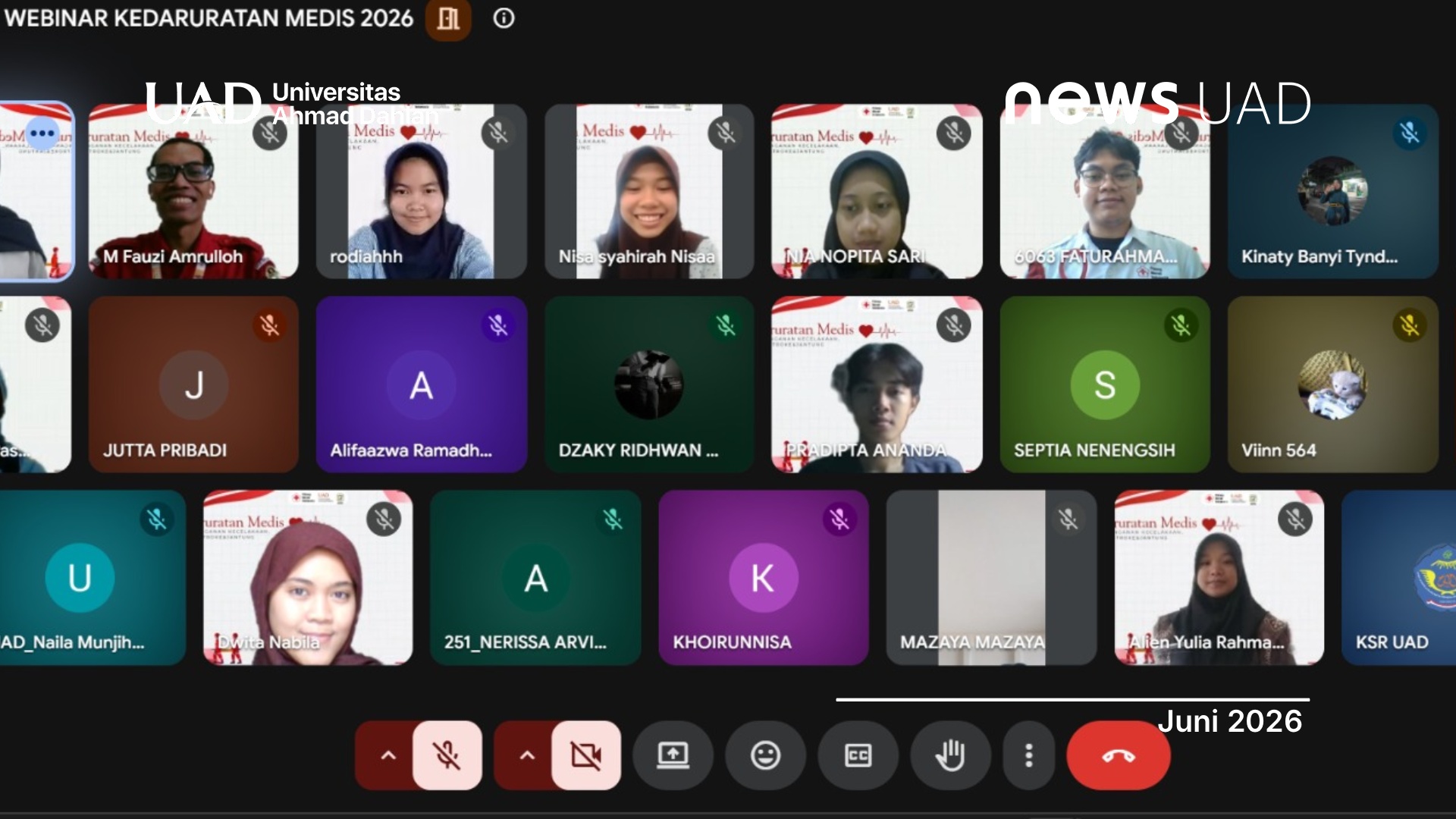Select SEPTIA NENENGSIH's participant tile
This screenshot has width=1456, height=819.
point(1105,384)
